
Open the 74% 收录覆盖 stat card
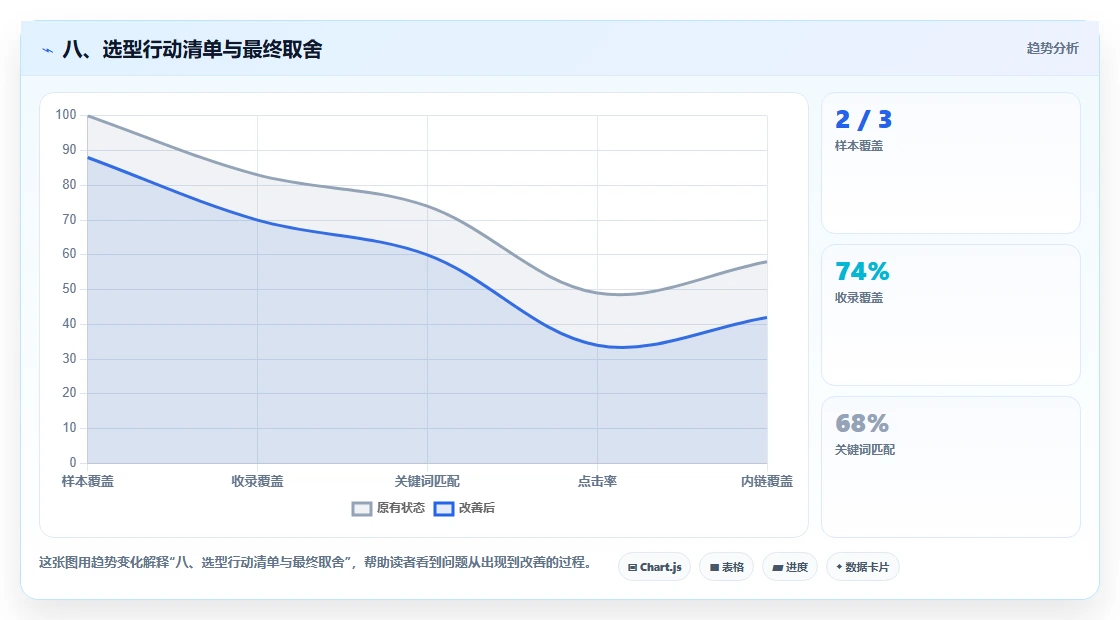click(x=951, y=315)
